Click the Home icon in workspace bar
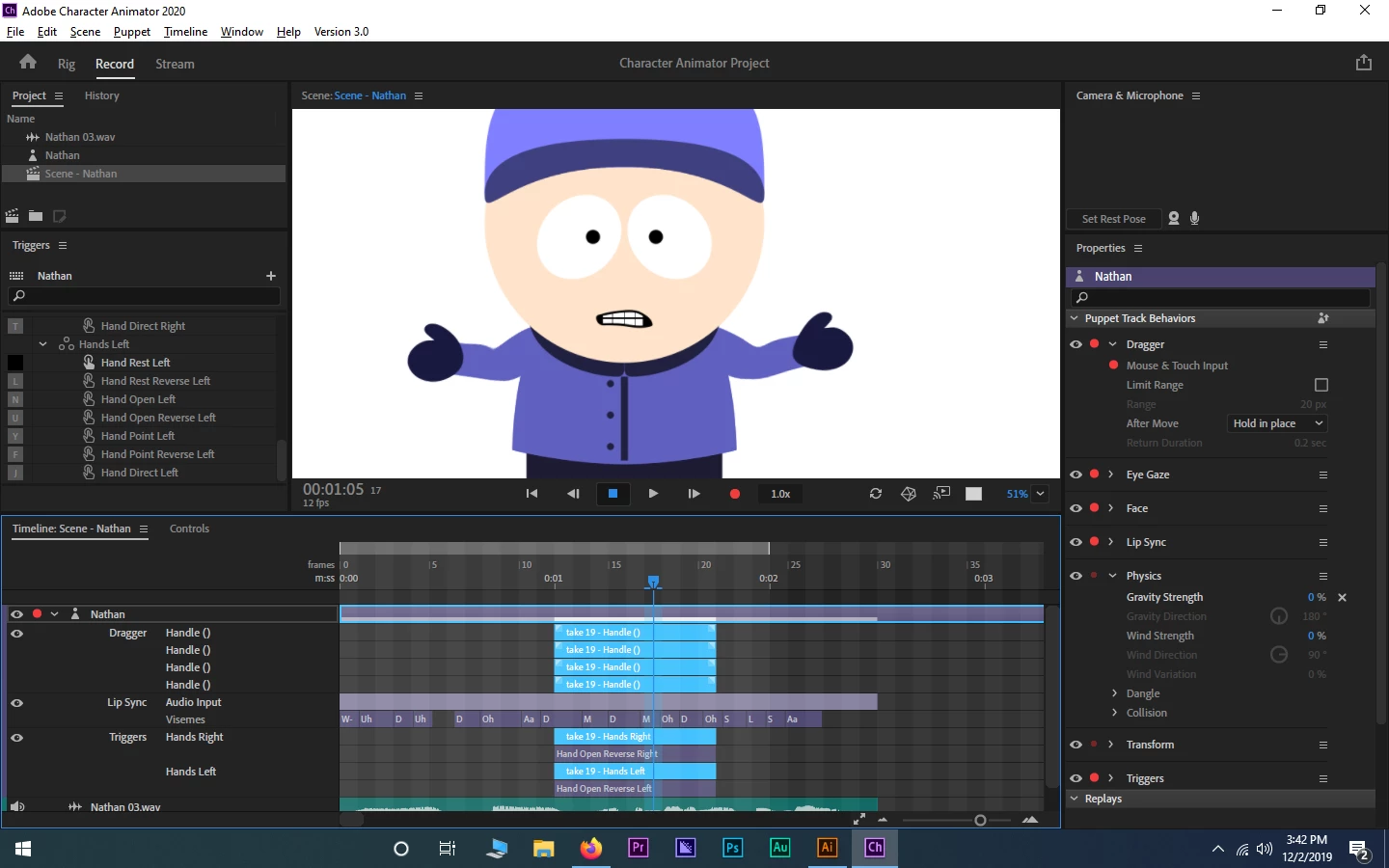Viewport: 1389px width, 868px height. 28,63
